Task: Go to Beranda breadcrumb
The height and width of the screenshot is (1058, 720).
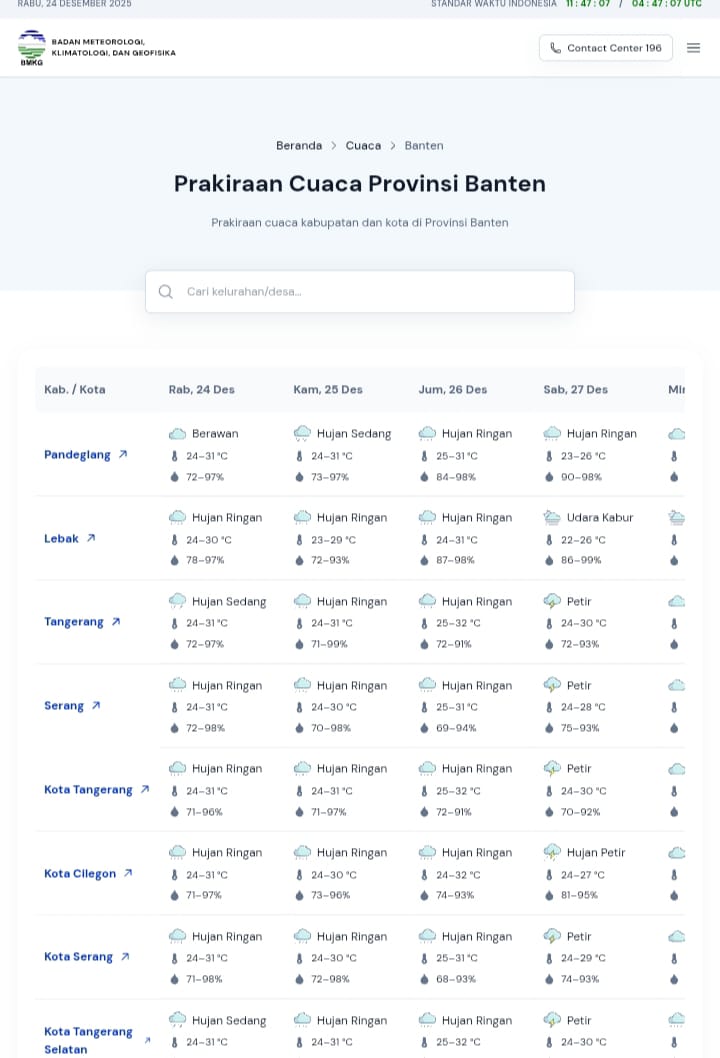Action: click(299, 146)
